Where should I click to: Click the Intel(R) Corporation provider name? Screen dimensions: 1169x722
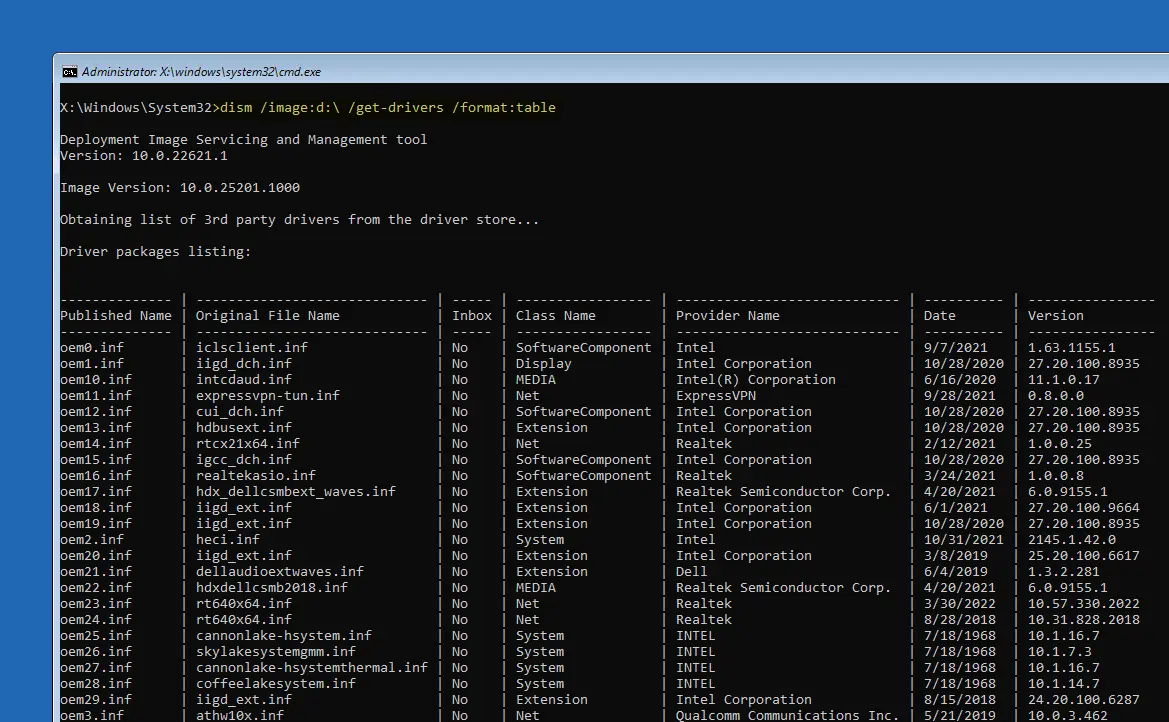(x=755, y=380)
